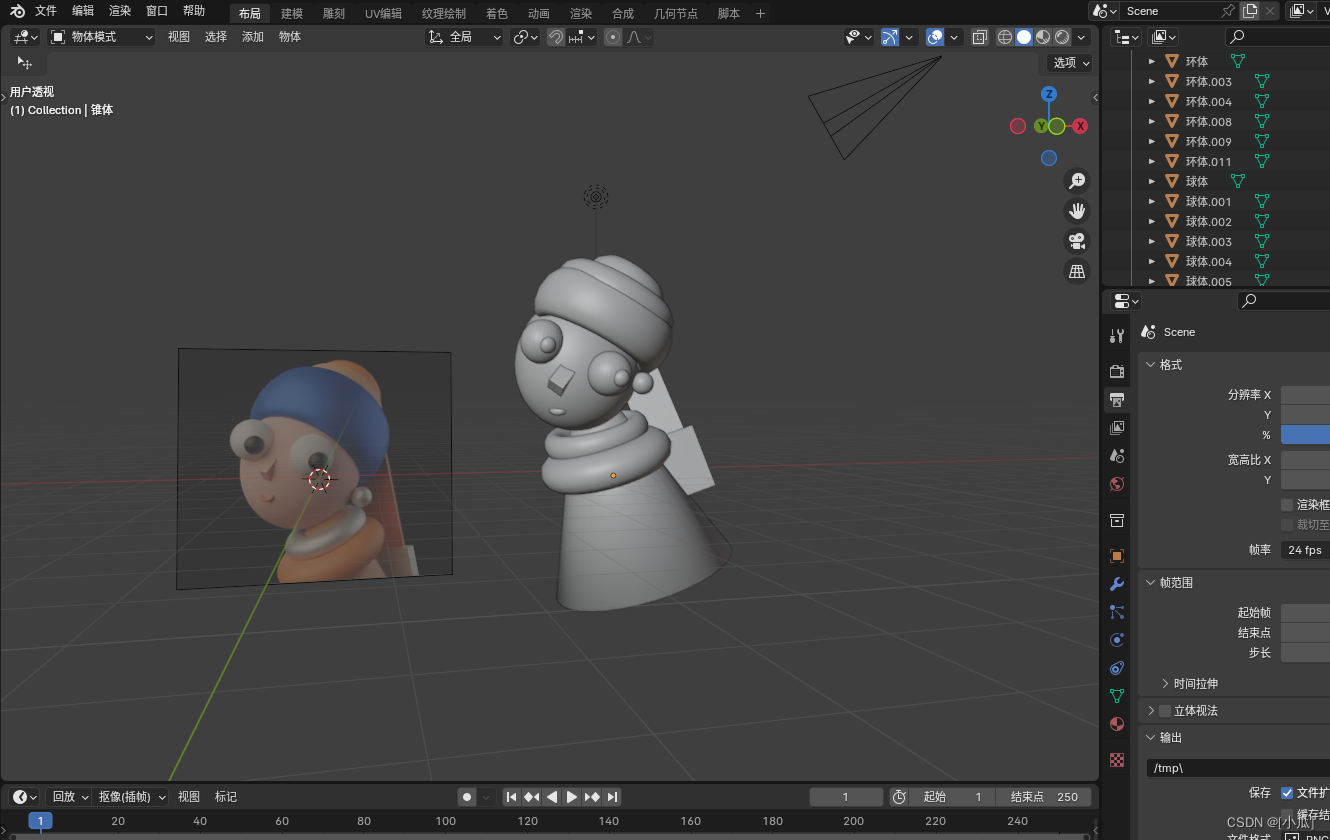Open the Render properties tab
Viewport: 1330px width, 840px height.
[x=1117, y=371]
